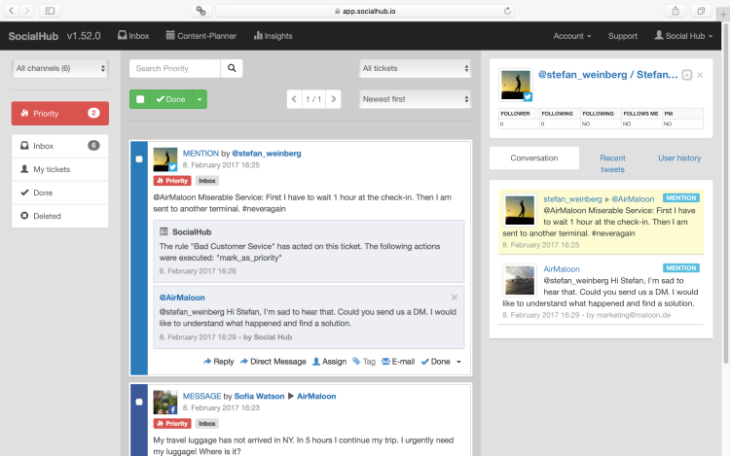Select the stefan_weinberg mention ticket checkbox
The width and height of the screenshot is (730, 456).
point(139,159)
